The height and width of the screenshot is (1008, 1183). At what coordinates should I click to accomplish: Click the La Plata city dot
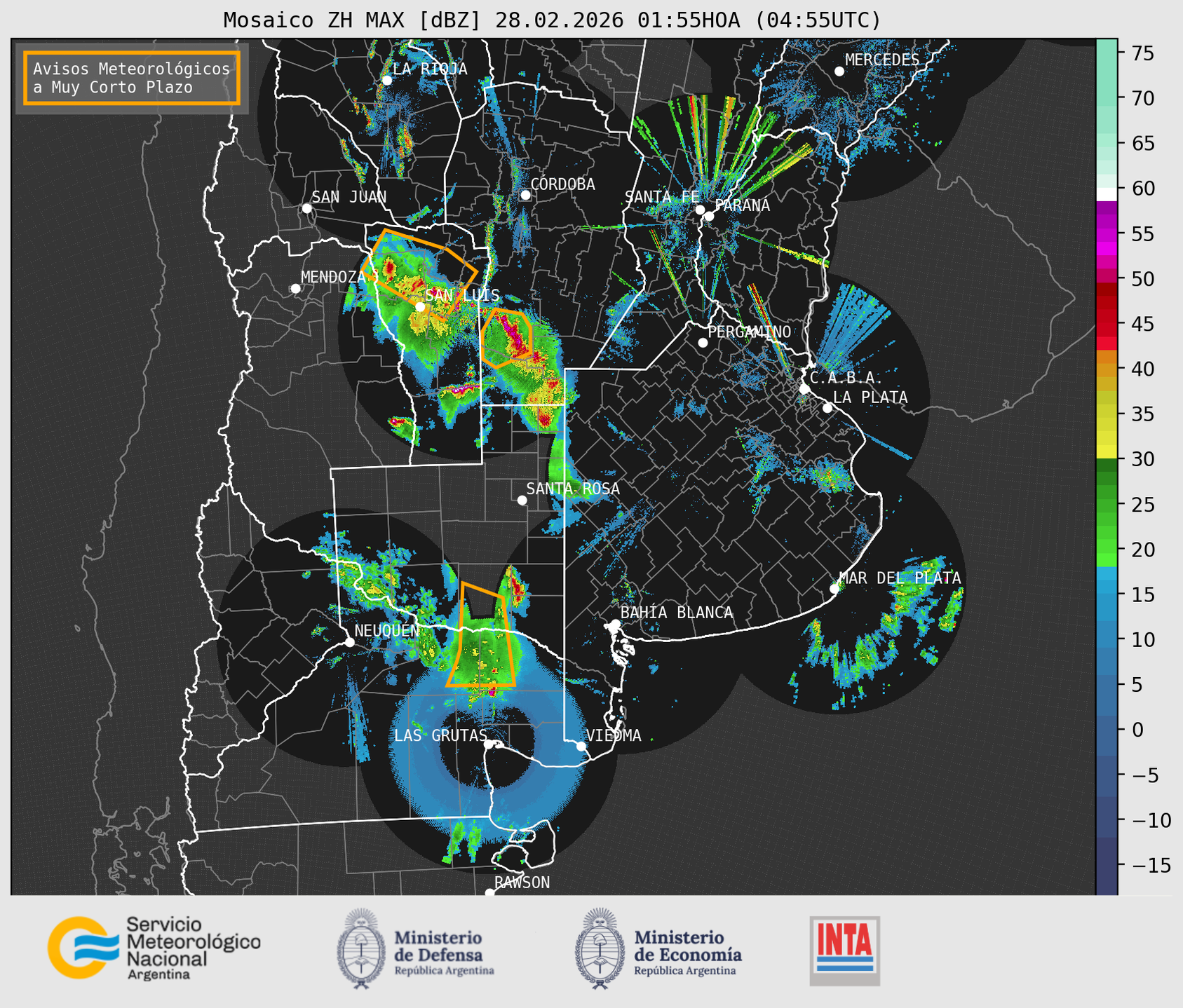pyautogui.click(x=827, y=408)
